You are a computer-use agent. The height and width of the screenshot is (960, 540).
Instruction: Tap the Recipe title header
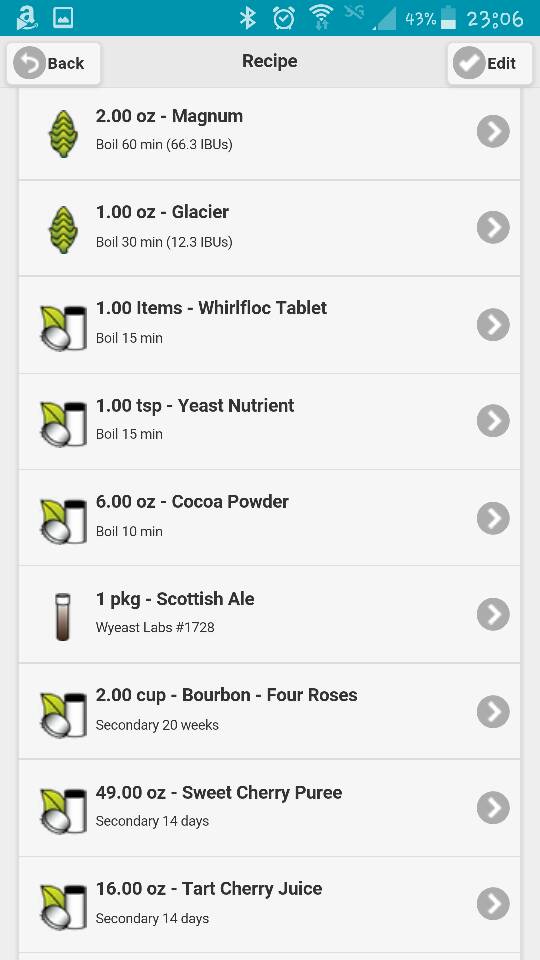coord(270,61)
